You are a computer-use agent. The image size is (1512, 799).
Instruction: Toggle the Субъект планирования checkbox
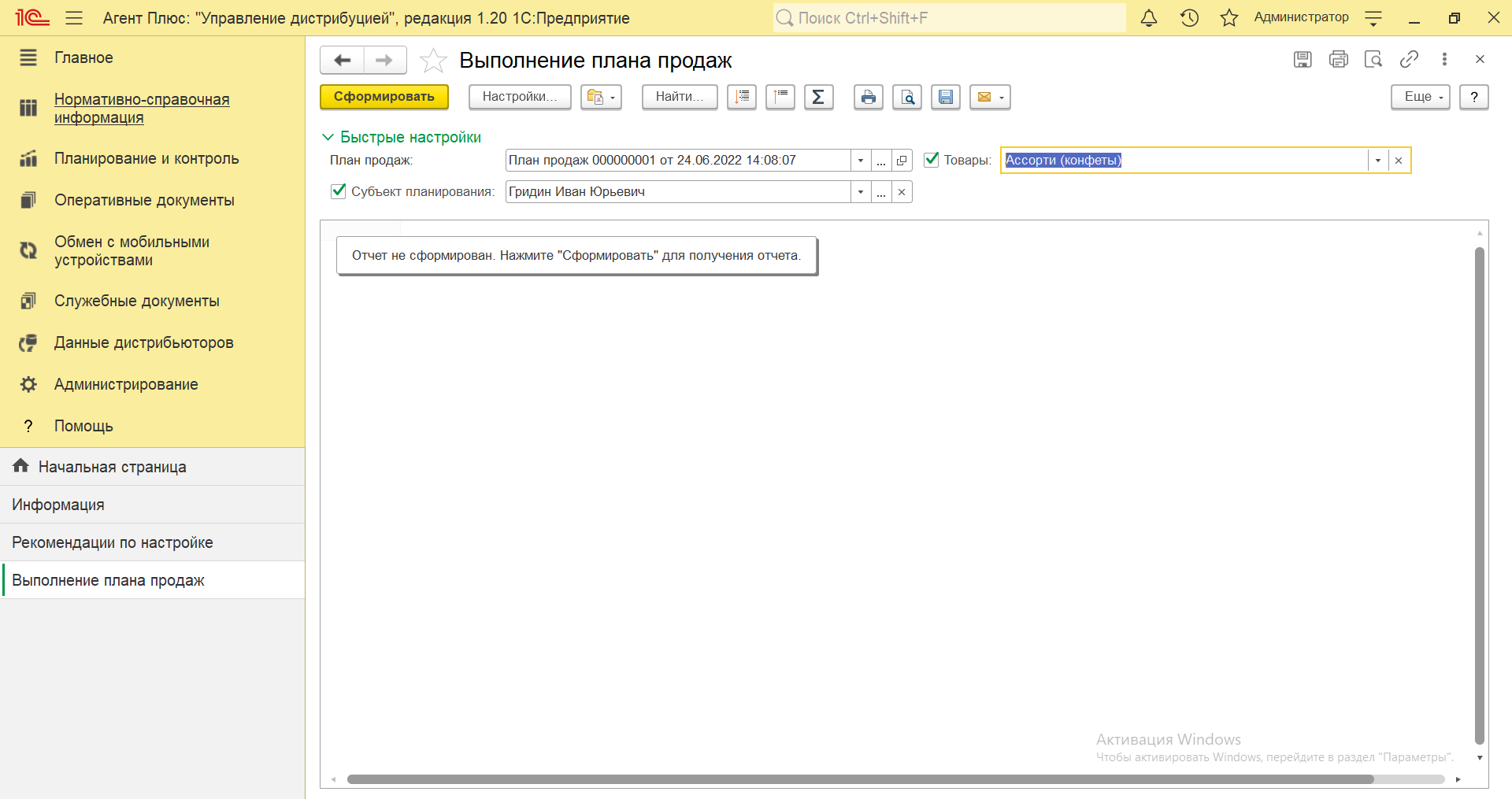tap(339, 191)
